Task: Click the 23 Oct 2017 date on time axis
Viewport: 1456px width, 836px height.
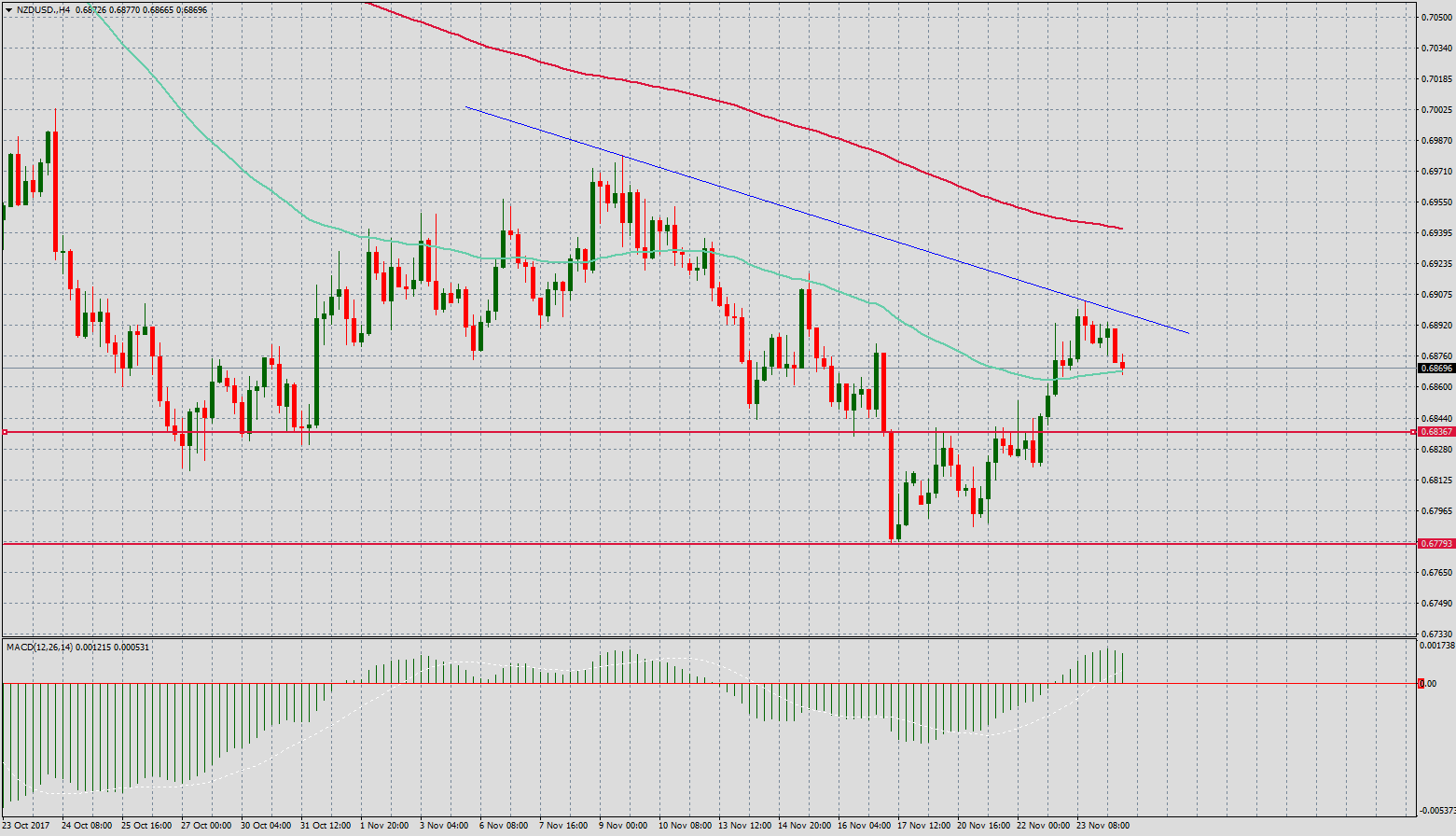Action: pyautogui.click(x=26, y=825)
